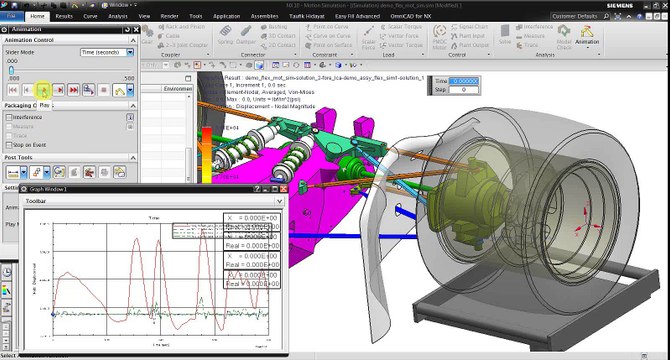Switch to the Analysis ribbon tab
This screenshot has width=670, height=360.
pos(118,16)
